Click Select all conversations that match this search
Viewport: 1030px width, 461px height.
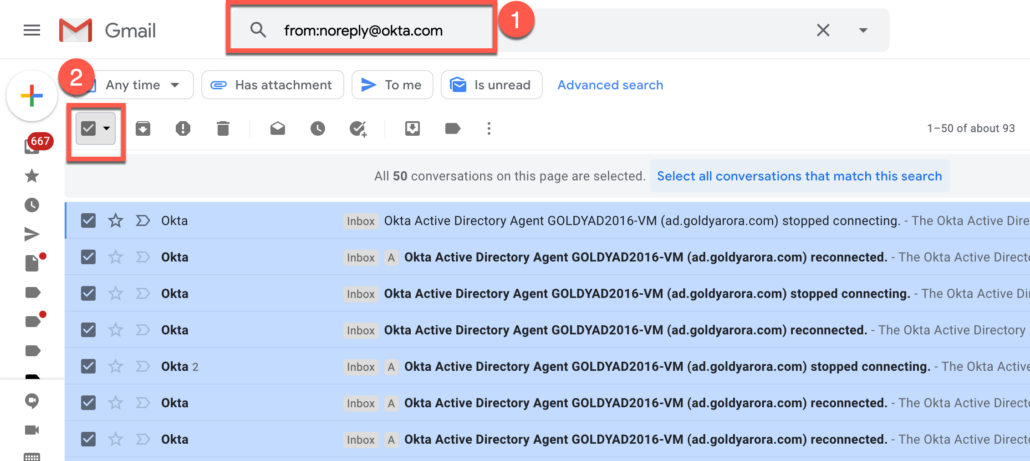pos(799,176)
